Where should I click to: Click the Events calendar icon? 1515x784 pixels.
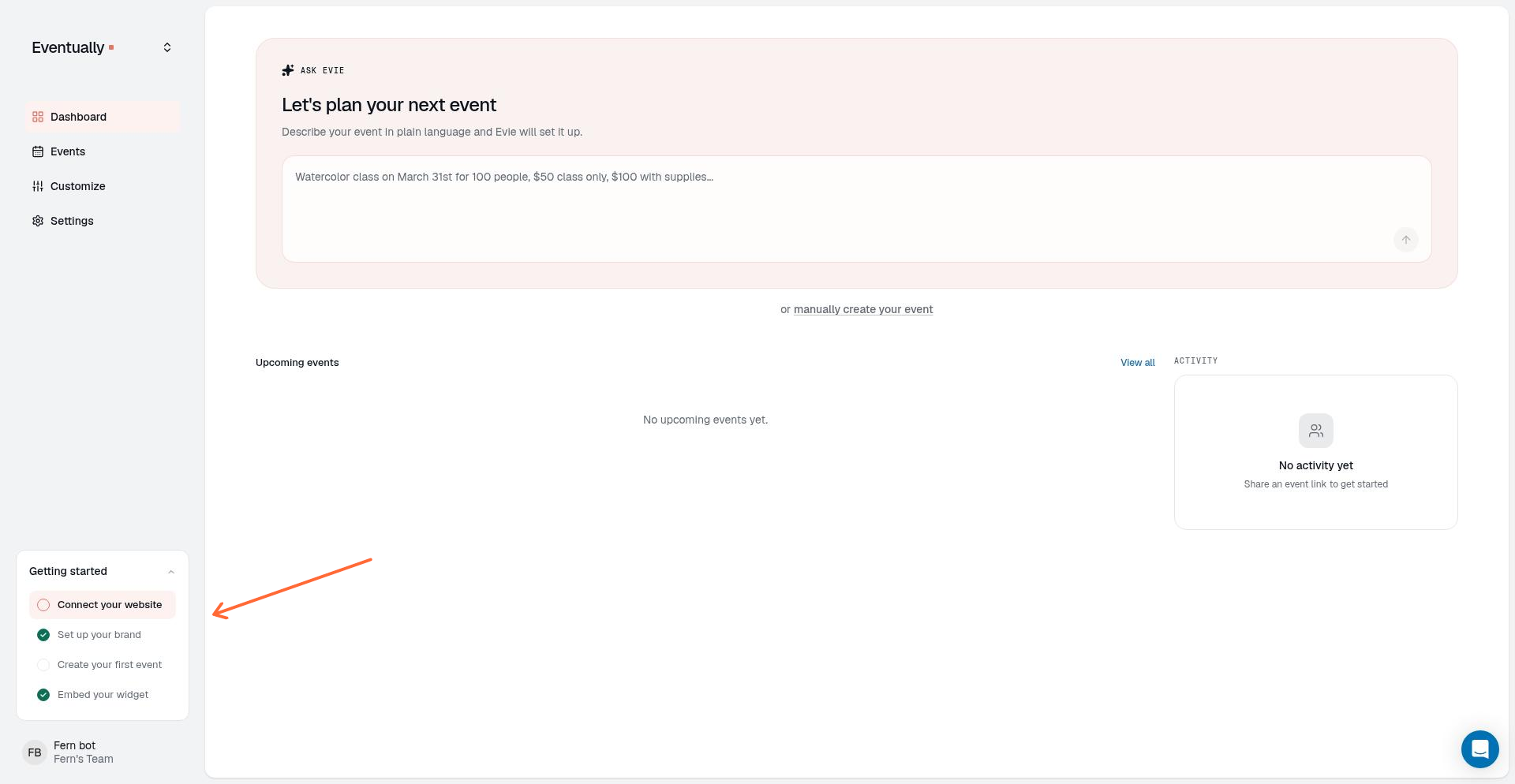point(38,151)
